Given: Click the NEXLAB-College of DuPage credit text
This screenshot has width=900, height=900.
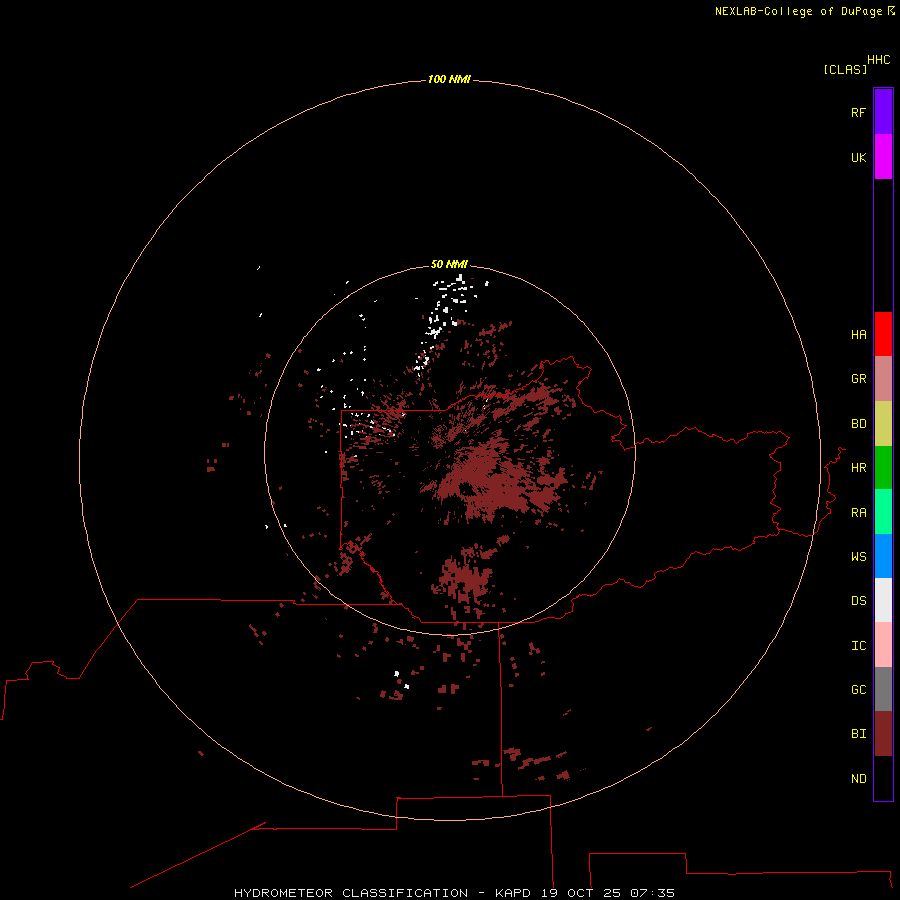Looking at the screenshot, I should pos(798,11).
